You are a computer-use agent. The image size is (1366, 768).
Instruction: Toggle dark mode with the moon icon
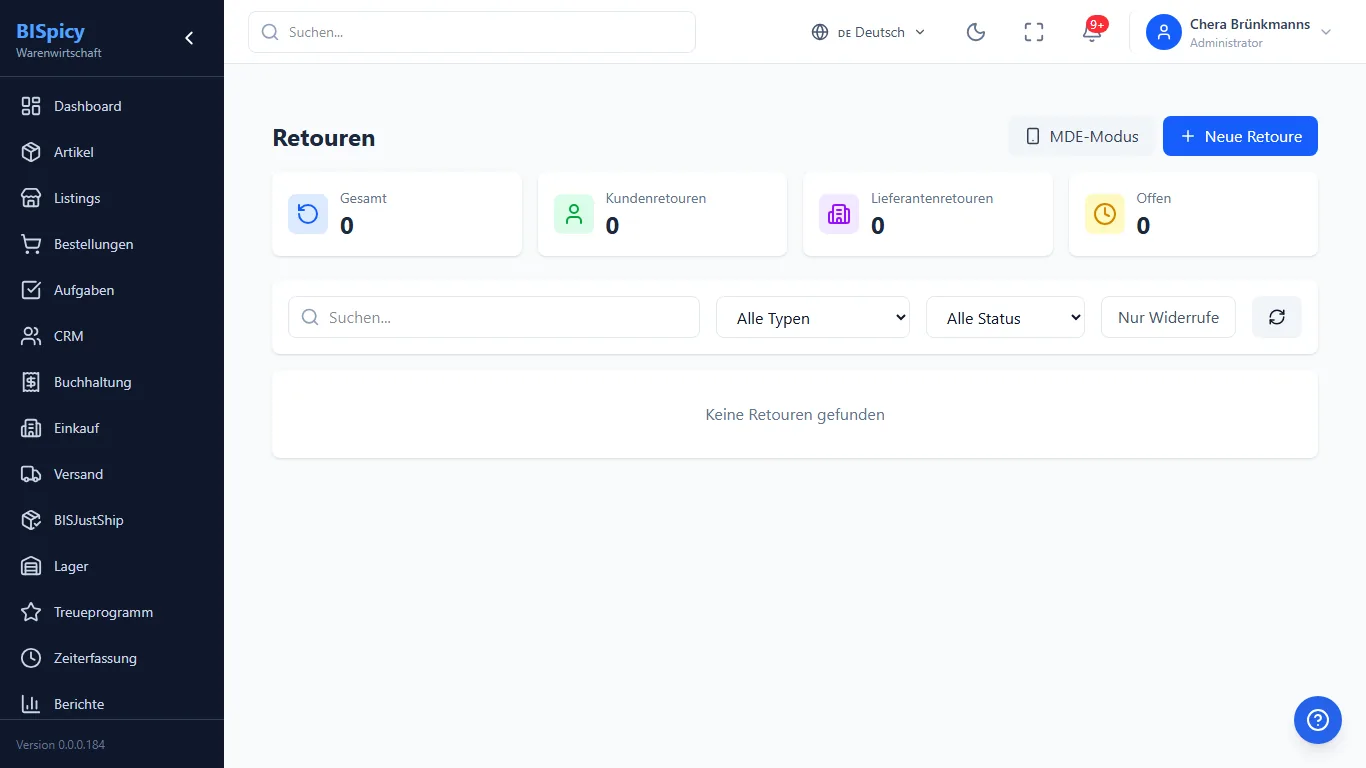tap(976, 32)
